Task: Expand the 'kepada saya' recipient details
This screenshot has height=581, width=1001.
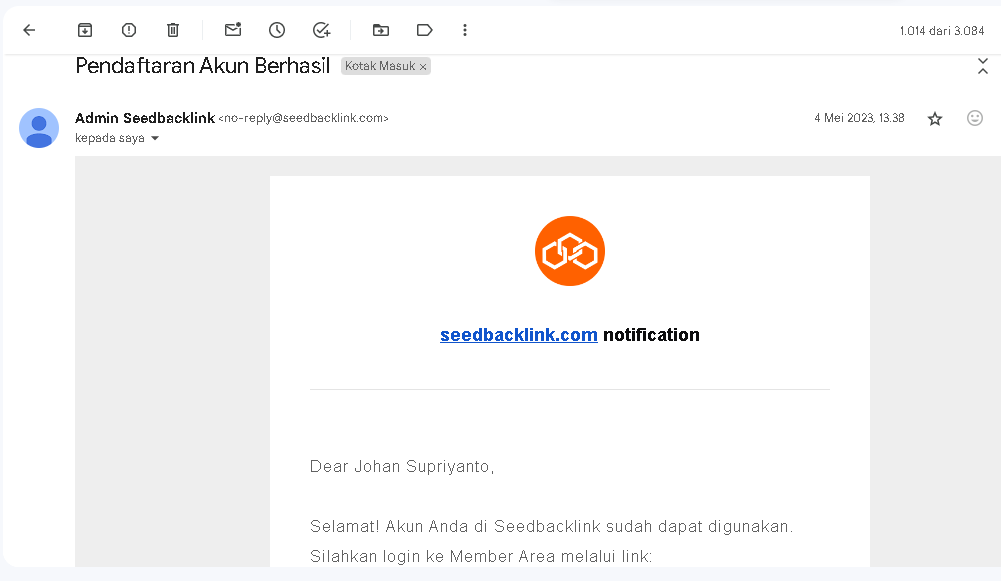Action: (x=154, y=138)
